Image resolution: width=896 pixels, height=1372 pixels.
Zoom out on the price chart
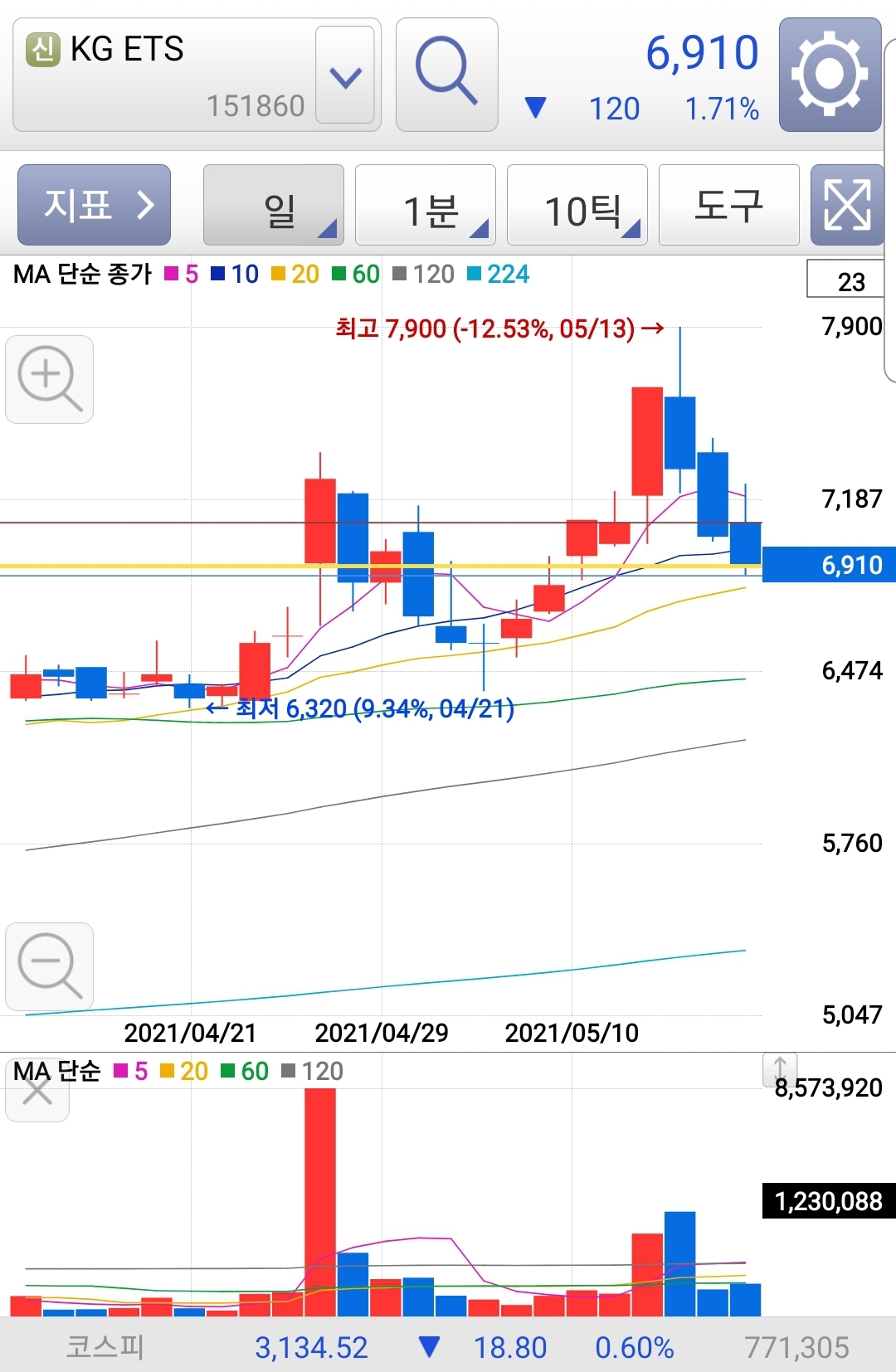coord(50,966)
